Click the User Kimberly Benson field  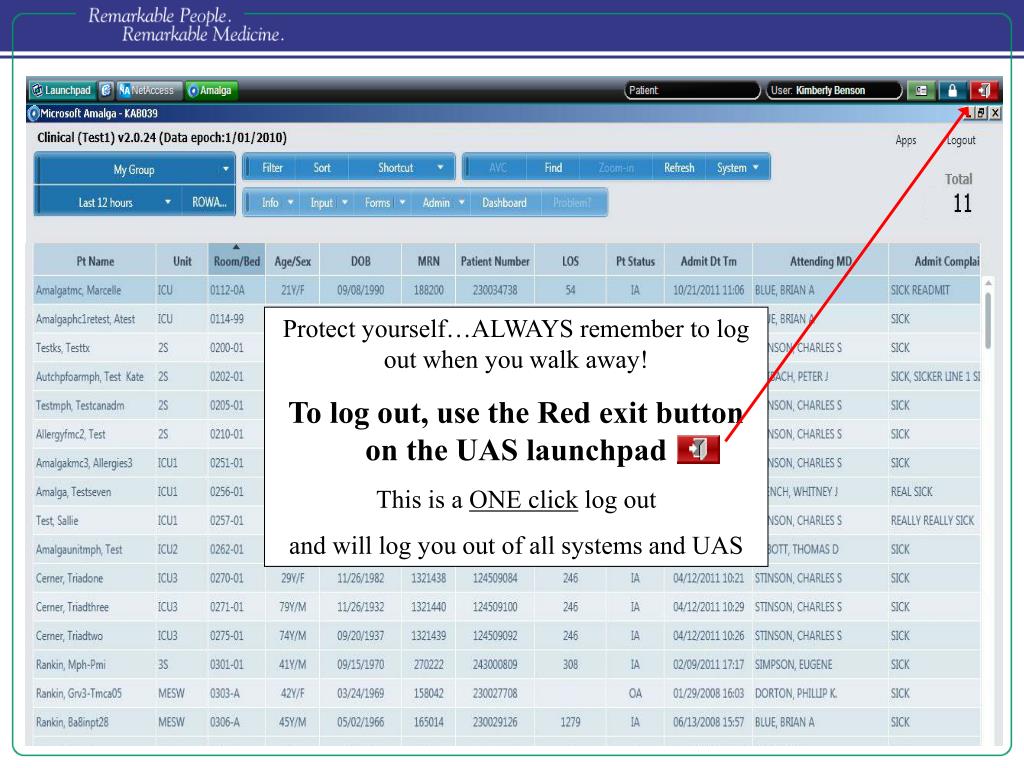(833, 90)
